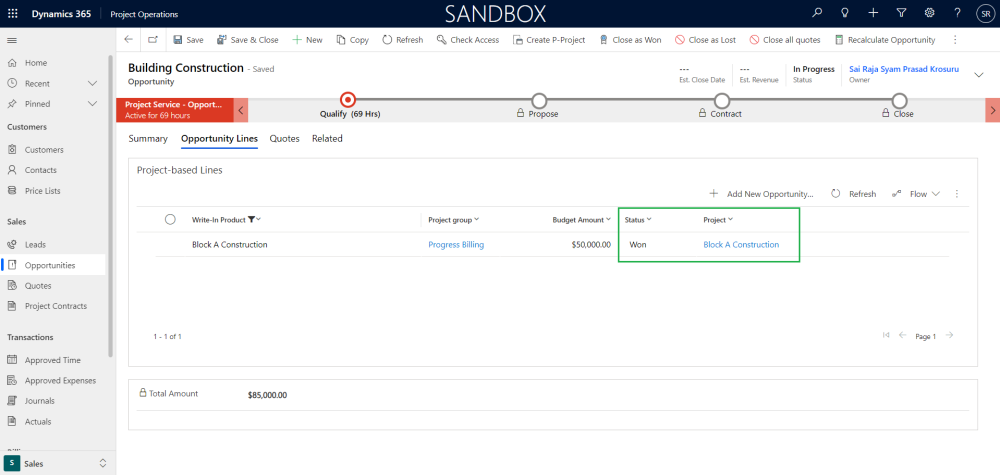Click Recalculate Opportunity command

pos(885,40)
